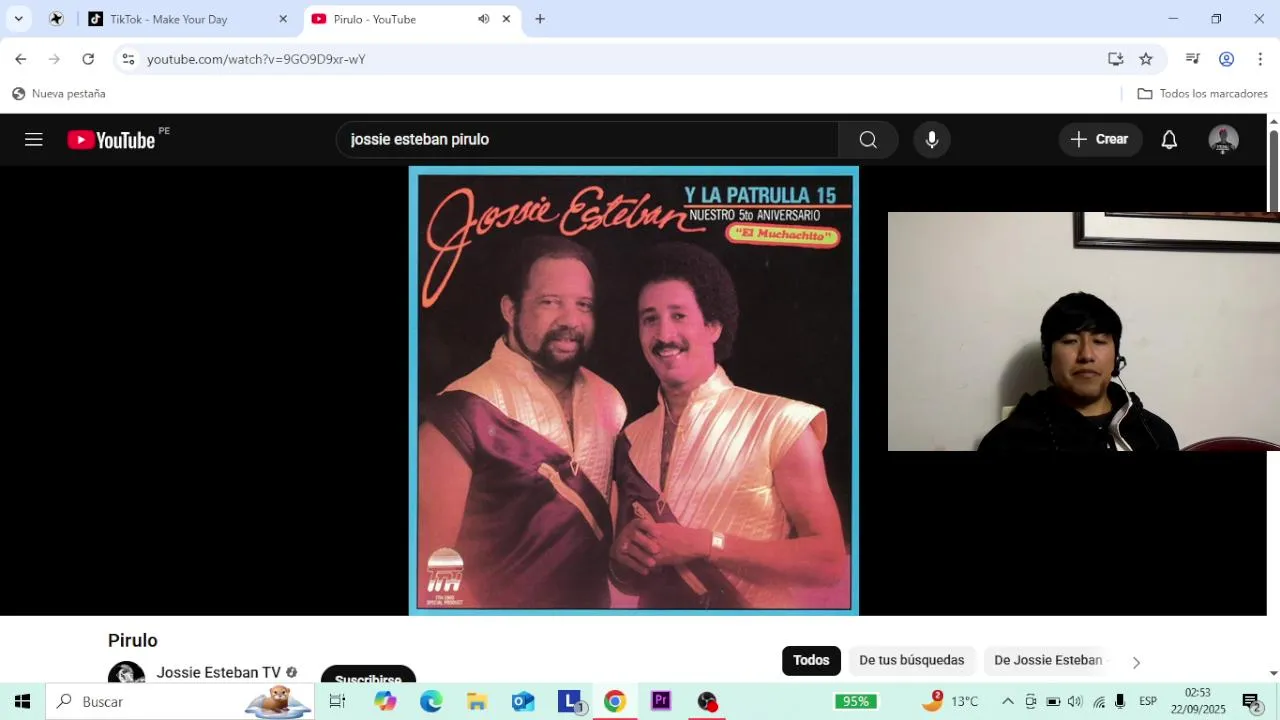
Task: Click the microphone tray icon
Action: point(1121,702)
